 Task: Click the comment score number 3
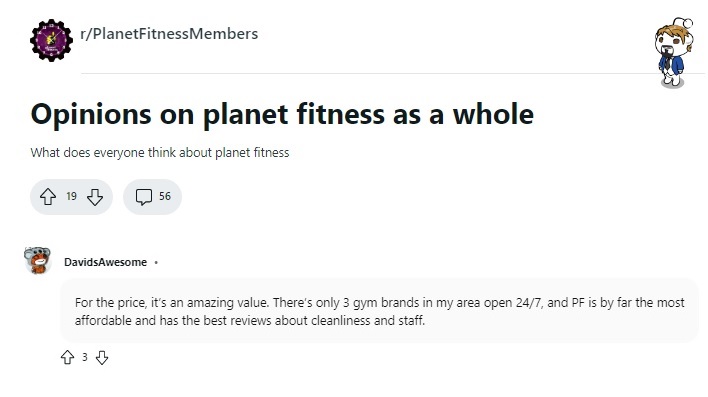84,357
